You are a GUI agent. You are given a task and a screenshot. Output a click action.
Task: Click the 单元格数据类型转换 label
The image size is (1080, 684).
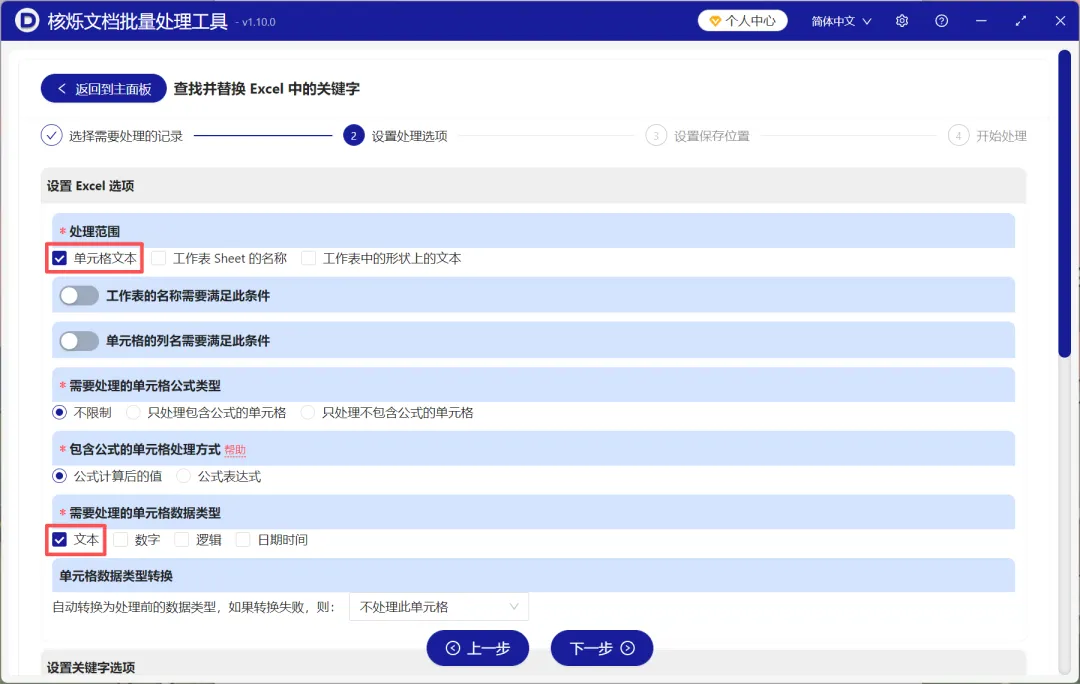(x=116, y=576)
